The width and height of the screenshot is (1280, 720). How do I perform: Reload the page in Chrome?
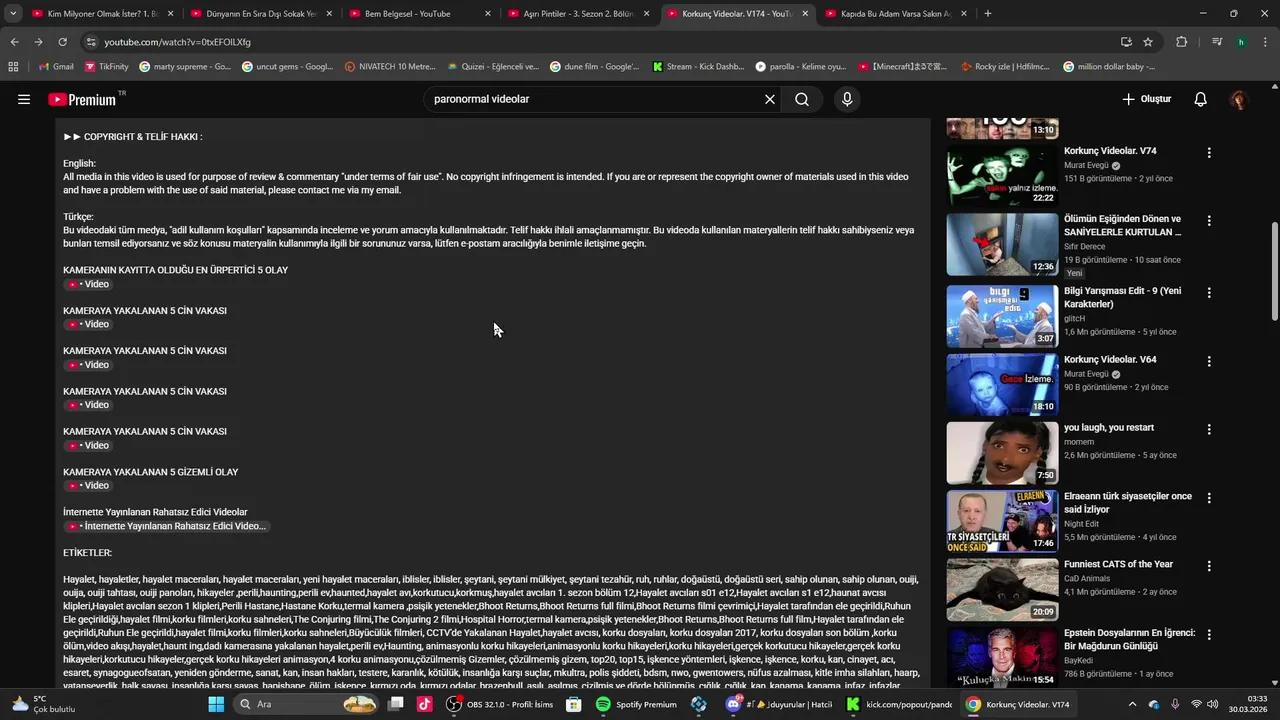62,42
